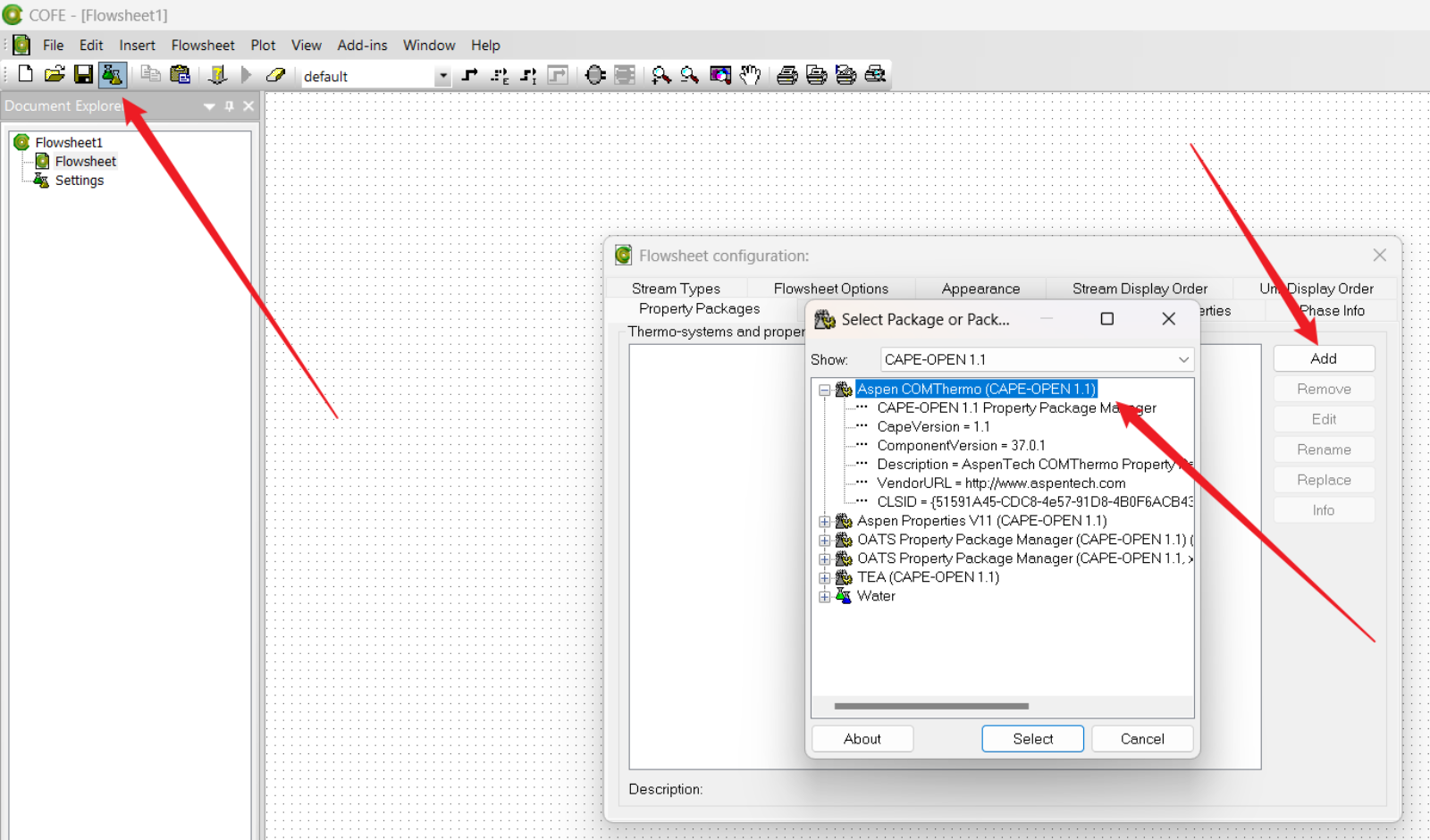Select the Flowsheet item in Document Explorer
Image resolution: width=1430 pixels, height=840 pixels.
[85, 162]
